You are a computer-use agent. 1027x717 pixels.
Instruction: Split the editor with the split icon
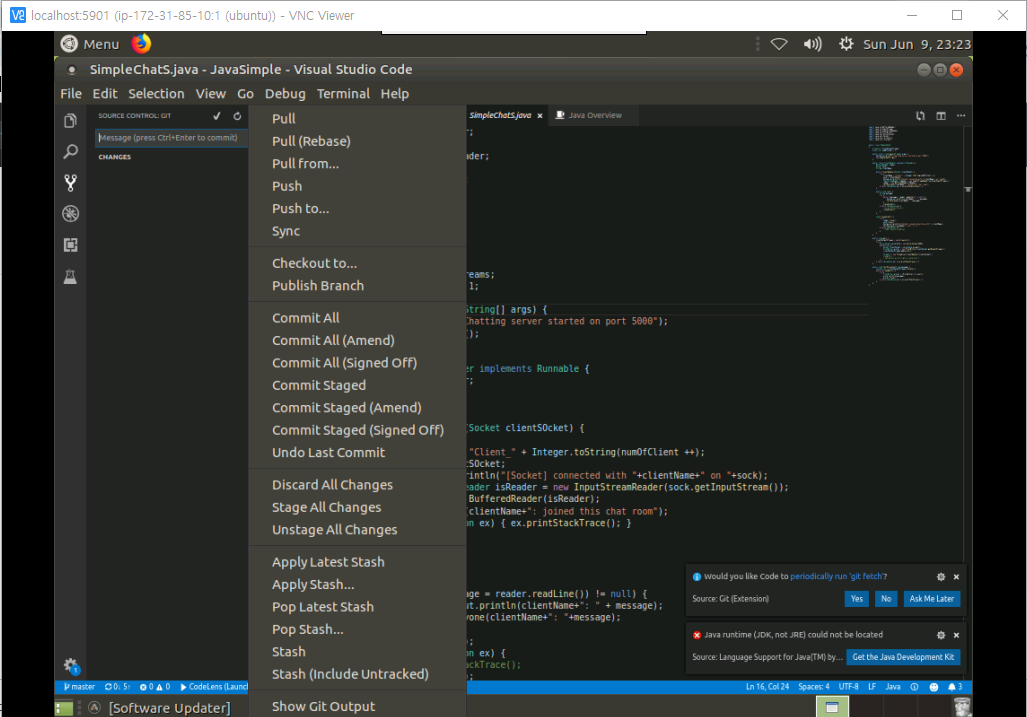coord(941,116)
